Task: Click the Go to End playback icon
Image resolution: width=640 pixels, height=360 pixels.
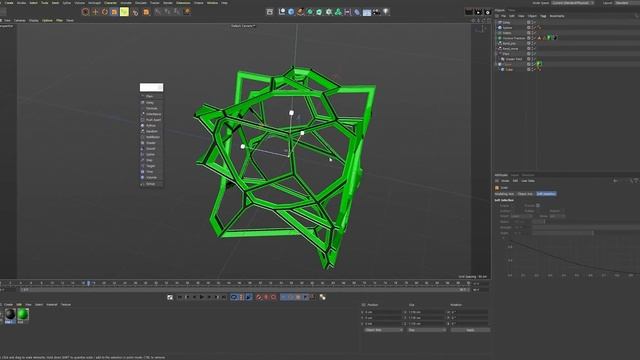Action: click(224, 297)
